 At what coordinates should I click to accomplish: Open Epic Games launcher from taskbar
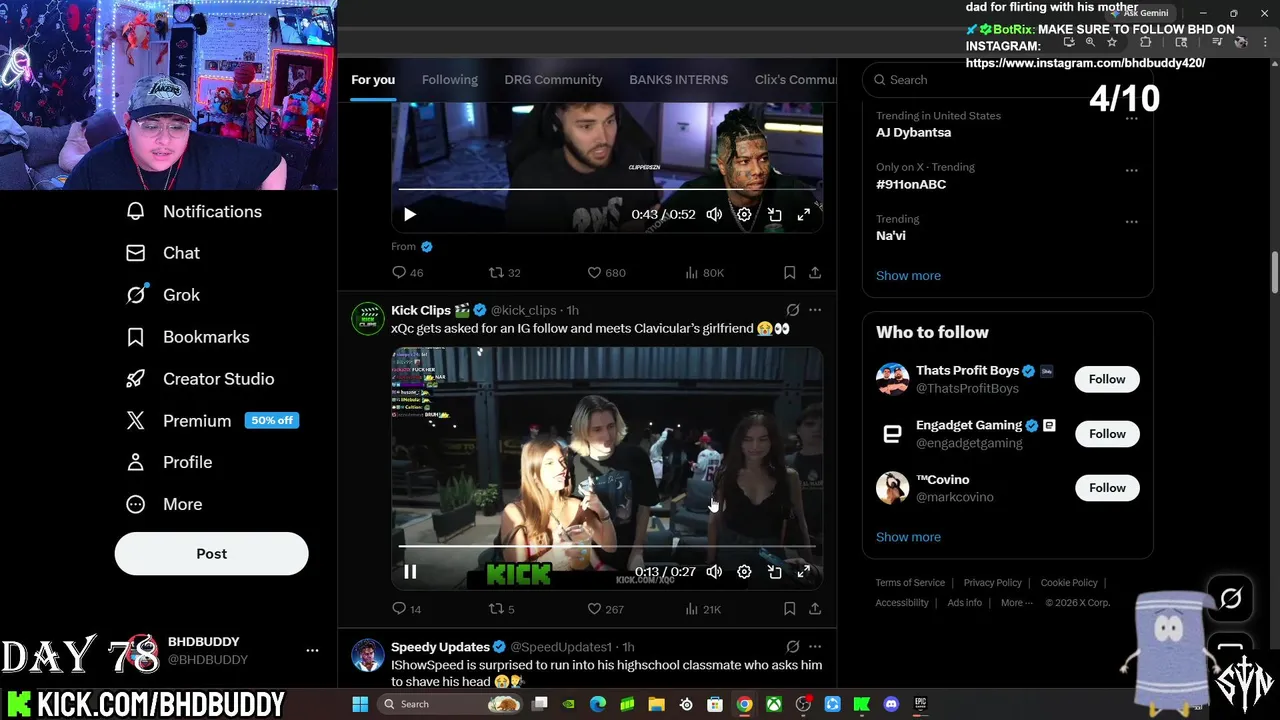920,704
